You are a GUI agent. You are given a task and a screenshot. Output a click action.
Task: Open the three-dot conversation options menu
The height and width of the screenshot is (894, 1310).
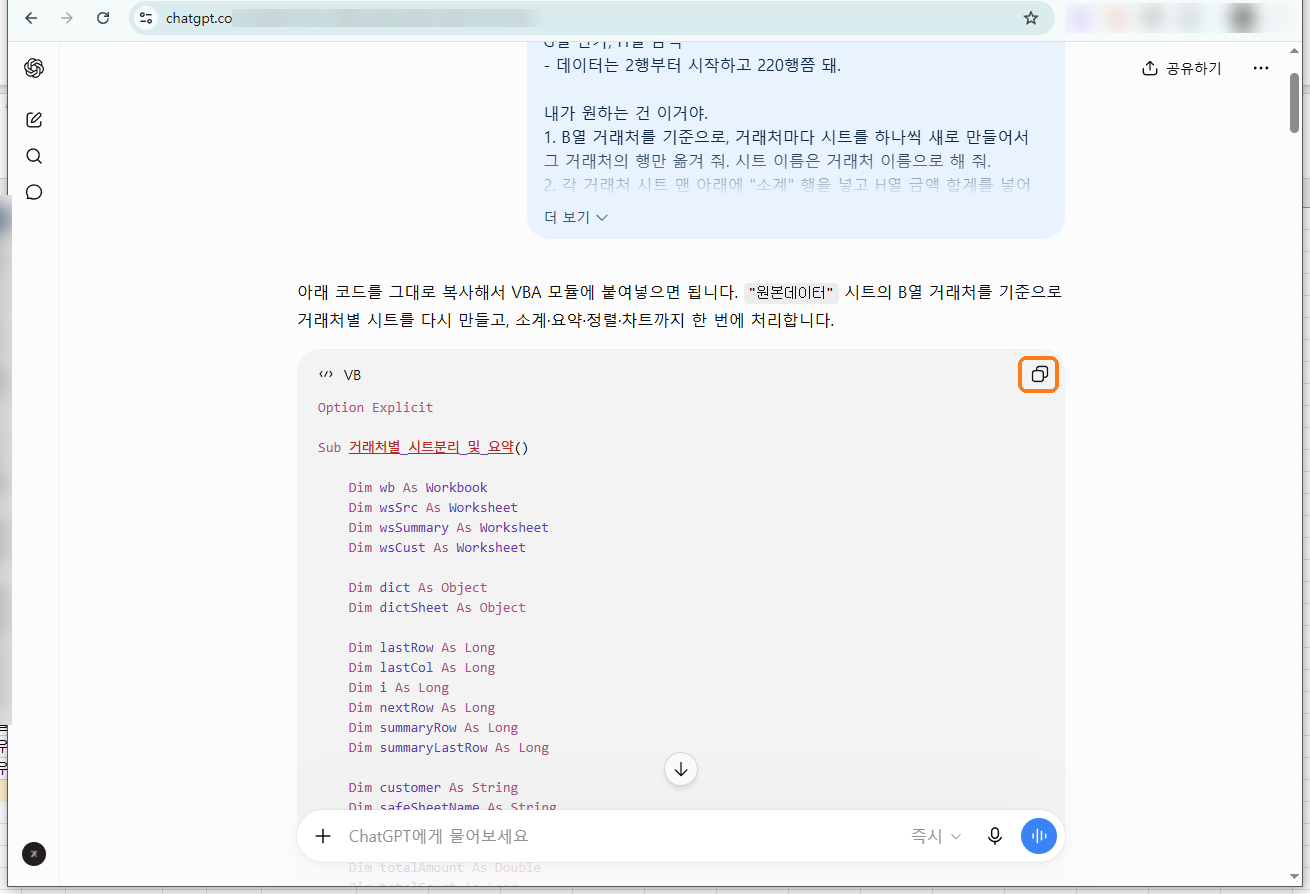[1261, 69]
